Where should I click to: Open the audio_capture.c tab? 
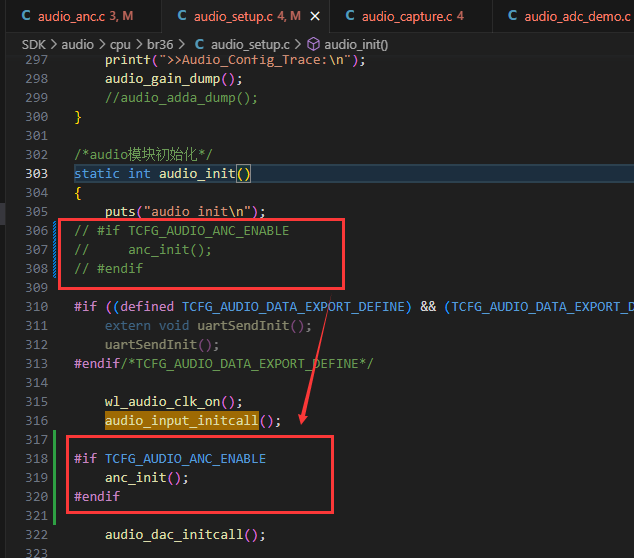click(x=412, y=16)
